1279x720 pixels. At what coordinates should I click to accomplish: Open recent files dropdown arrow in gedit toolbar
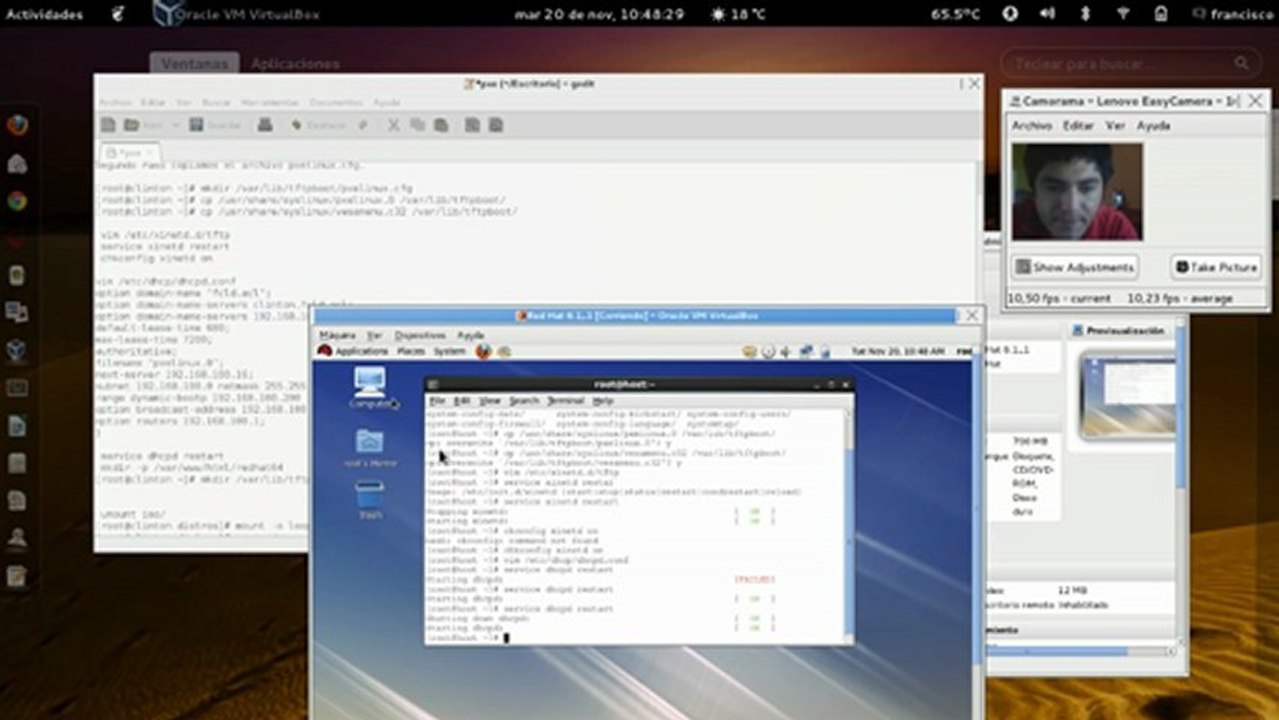pos(175,125)
